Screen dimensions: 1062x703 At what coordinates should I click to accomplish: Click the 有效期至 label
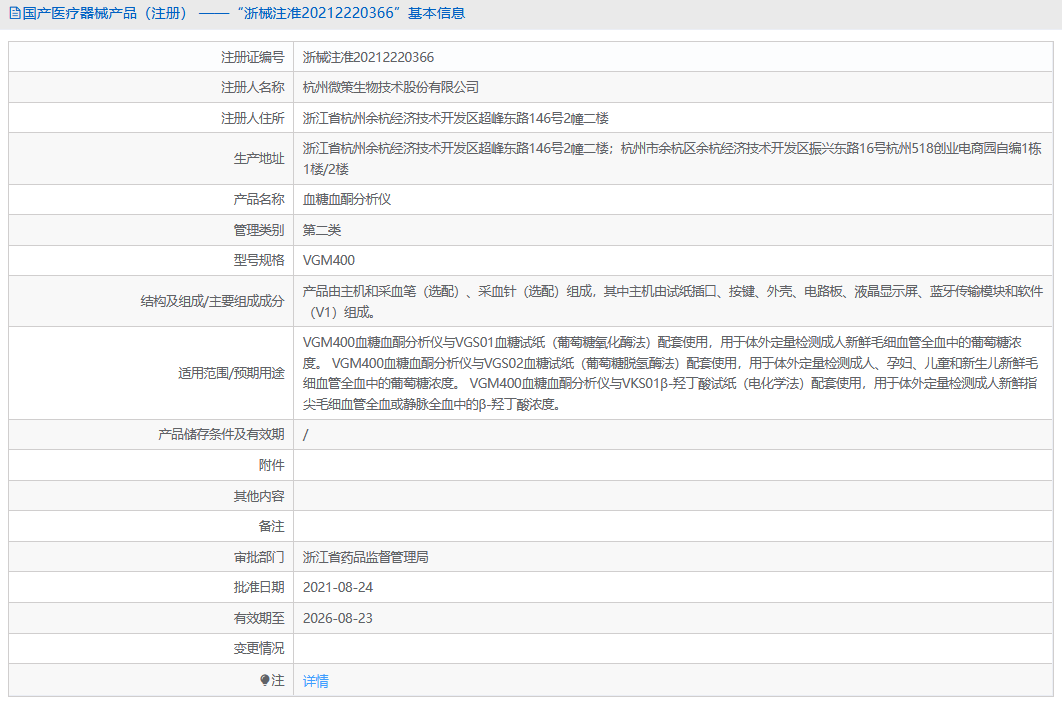[x=259, y=618]
